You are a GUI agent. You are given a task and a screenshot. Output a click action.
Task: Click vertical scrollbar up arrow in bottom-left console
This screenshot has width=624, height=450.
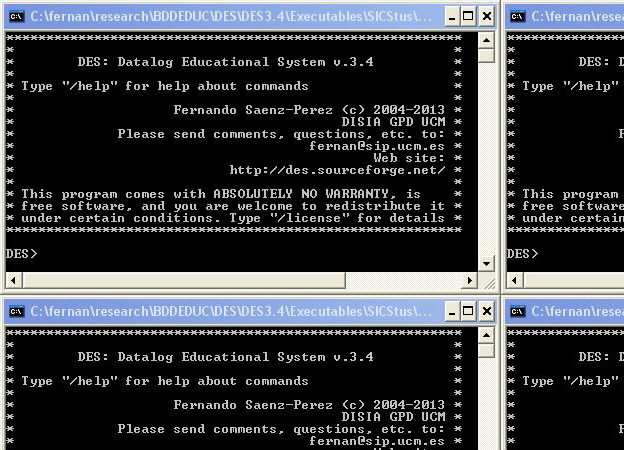point(486,335)
